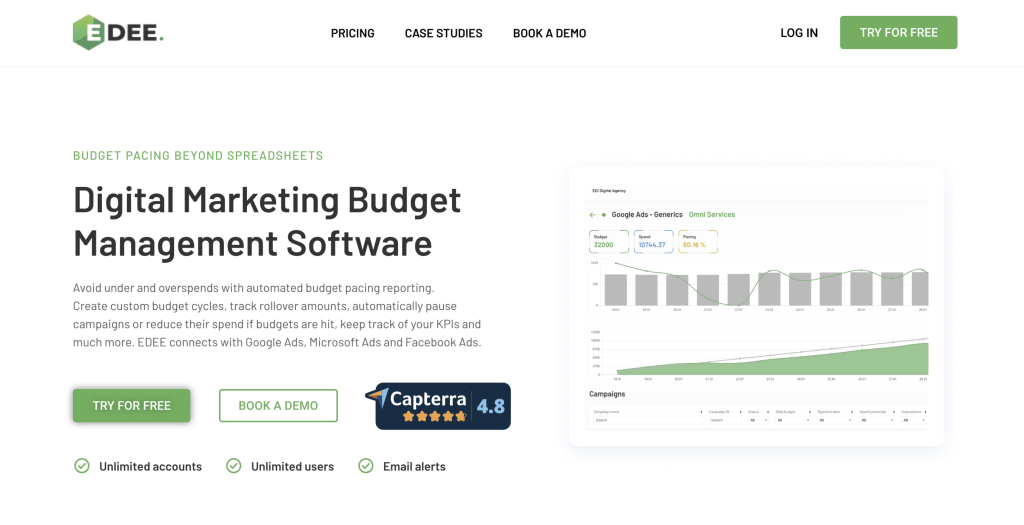Click the checkmark icon beside Unlimited accounts
The height and width of the screenshot is (525, 1024).
tap(82, 466)
